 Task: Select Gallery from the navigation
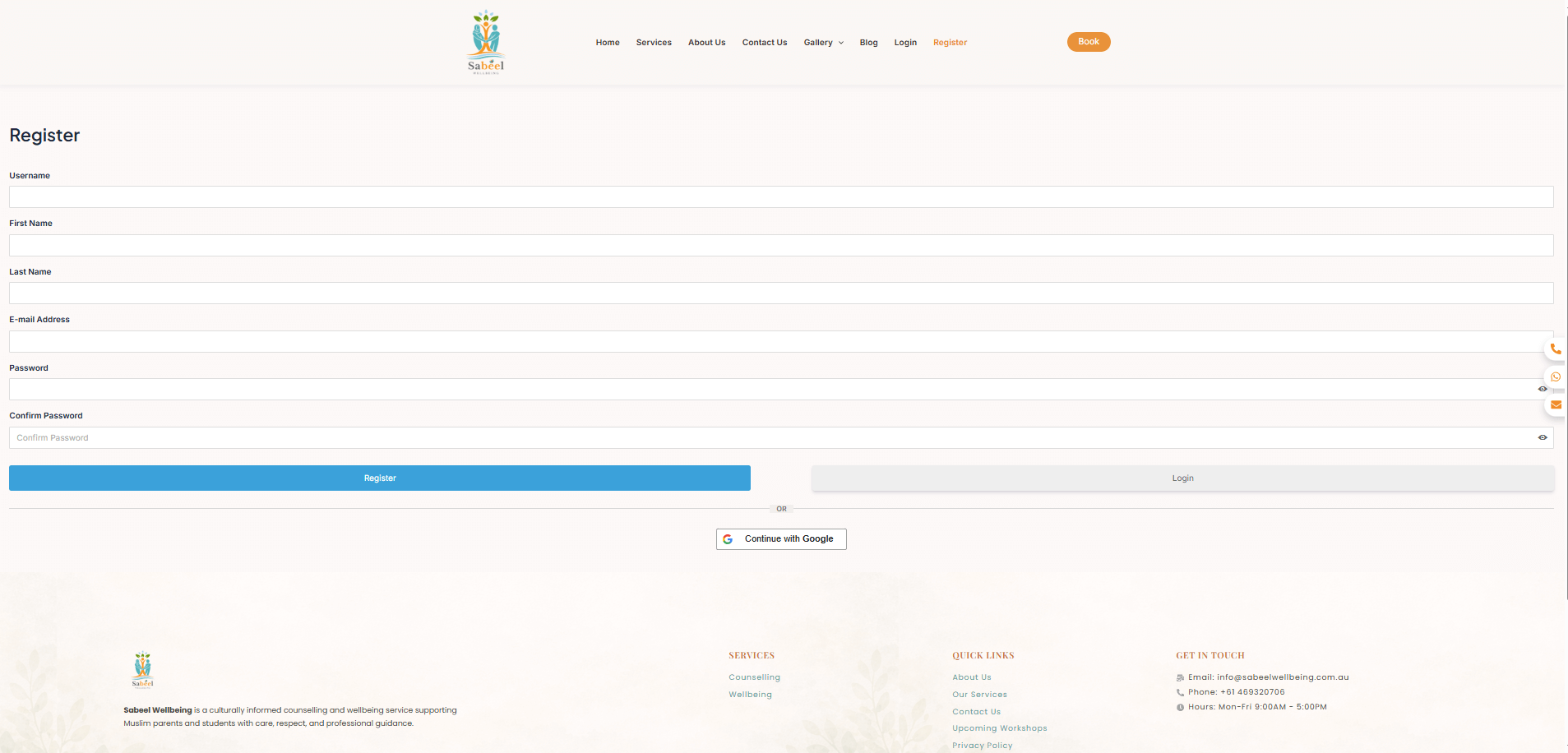[x=818, y=42]
